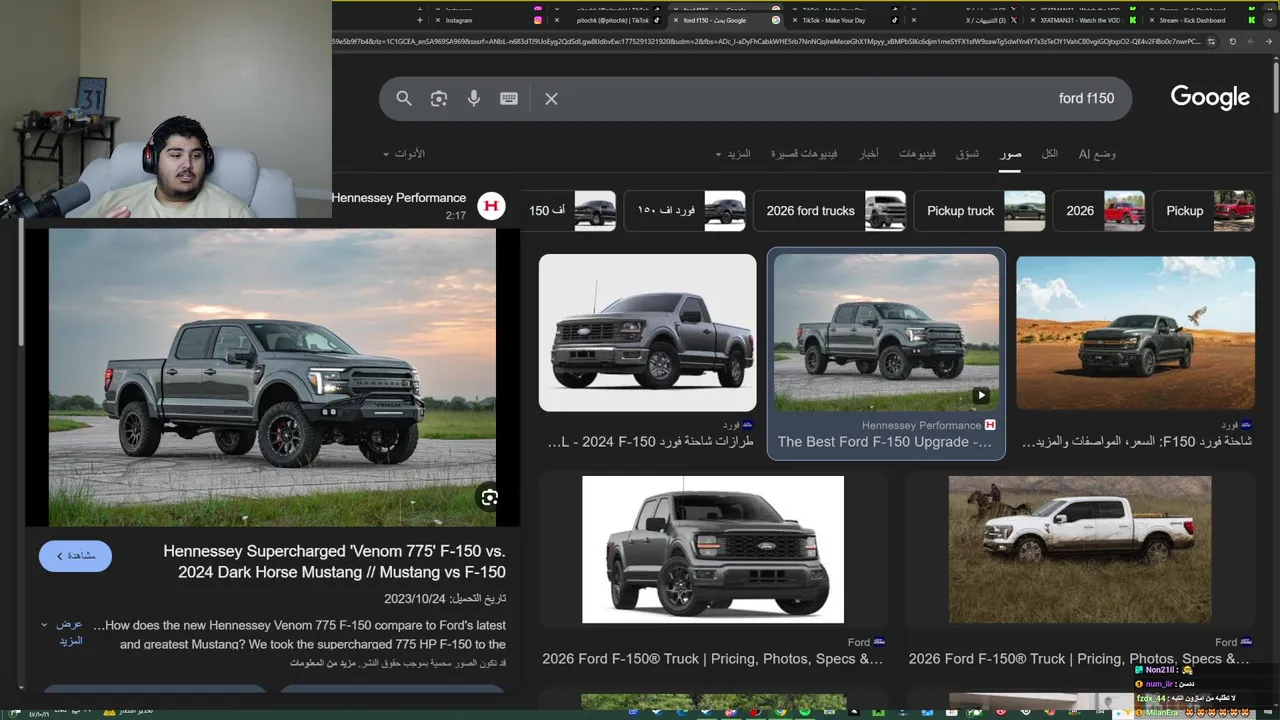
Task: Click 'تاريخ التحميل: 2023/10/24' upload date
Action: tap(445, 598)
